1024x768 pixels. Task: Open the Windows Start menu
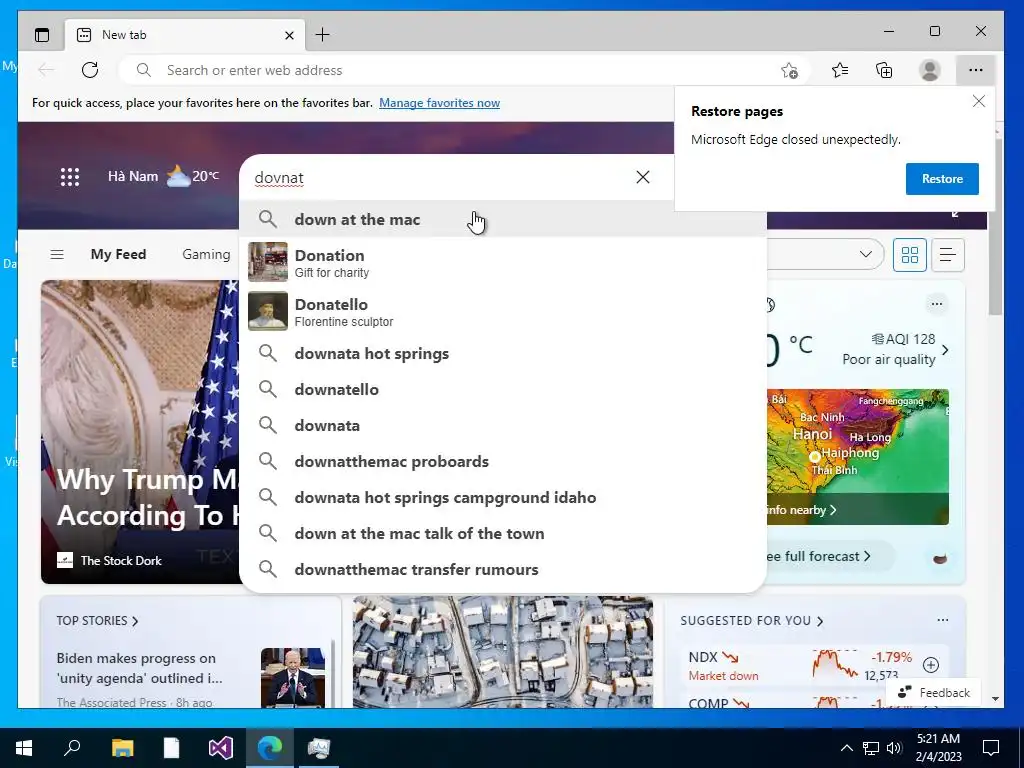tap(24, 748)
